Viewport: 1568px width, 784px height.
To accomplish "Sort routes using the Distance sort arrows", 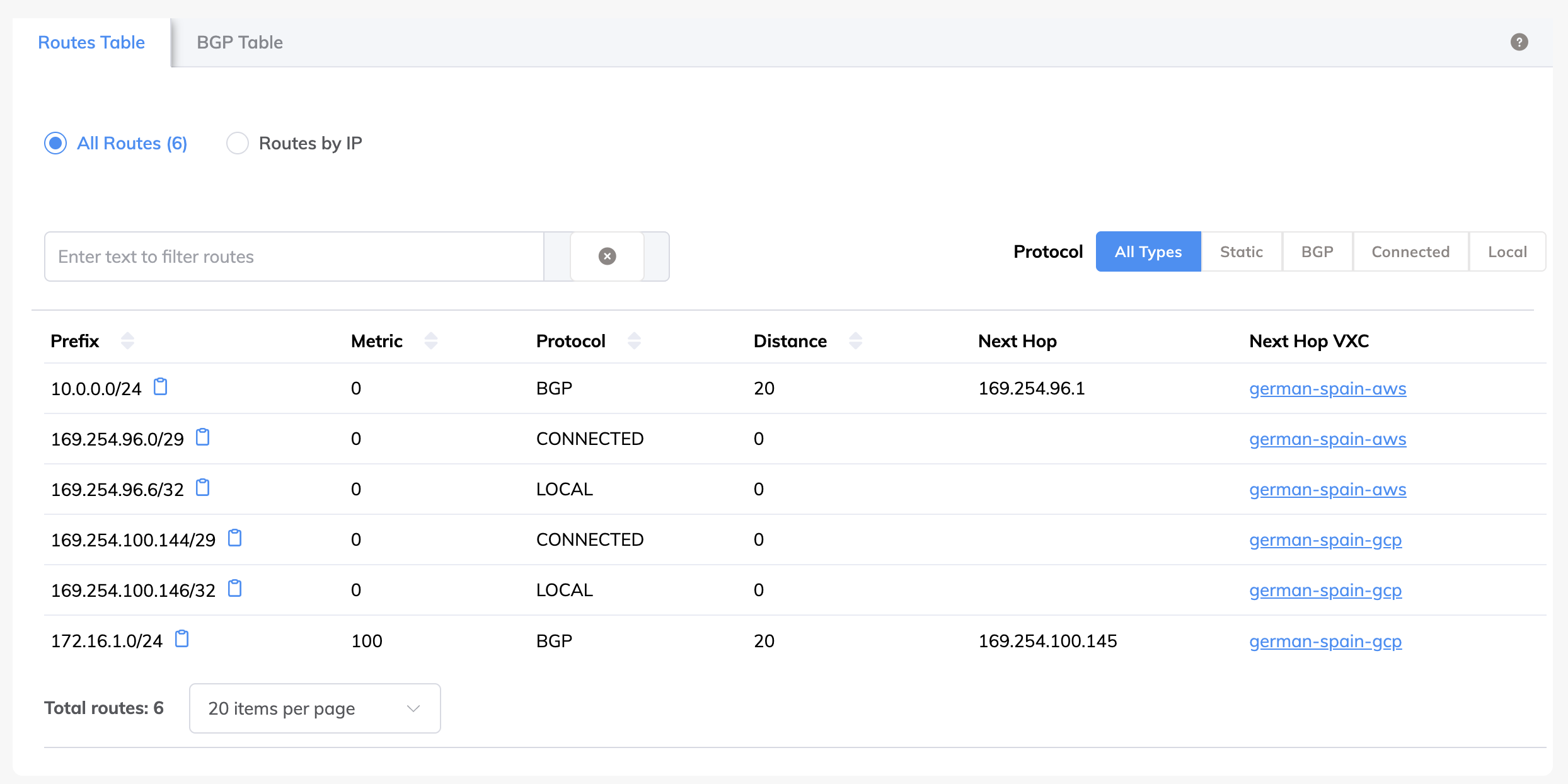I will click(856, 340).
